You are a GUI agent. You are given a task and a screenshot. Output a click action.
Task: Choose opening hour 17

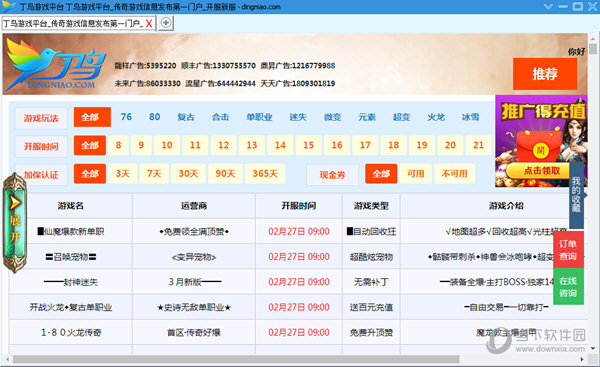(x=365, y=145)
